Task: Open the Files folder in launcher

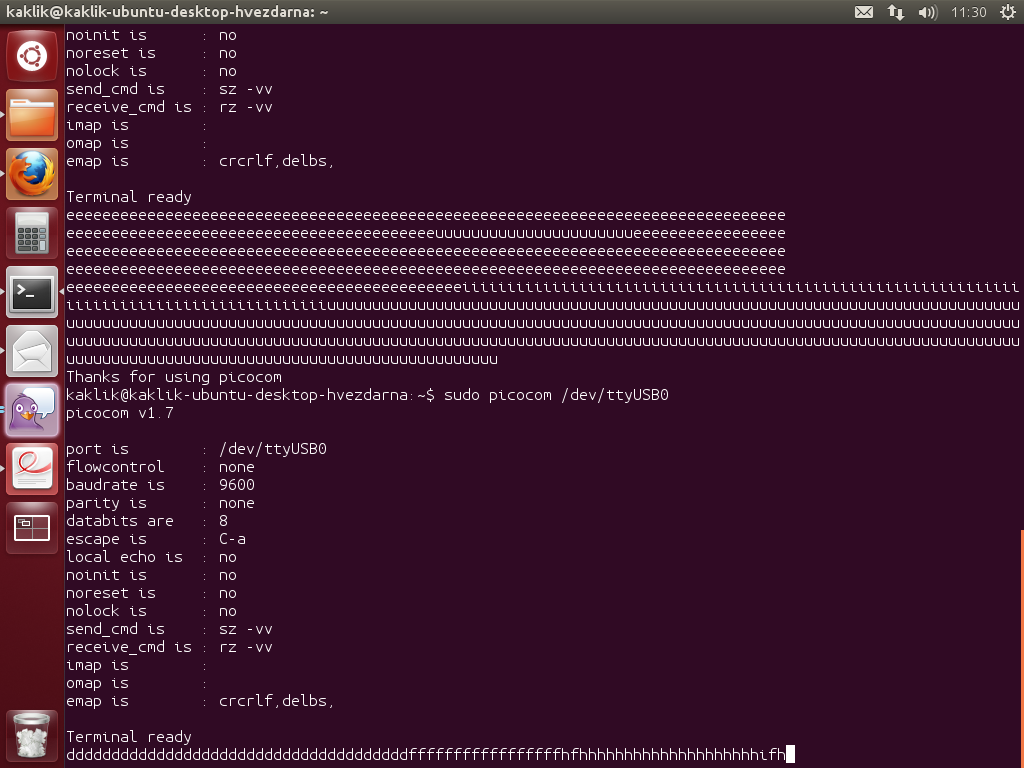Action: (x=32, y=115)
